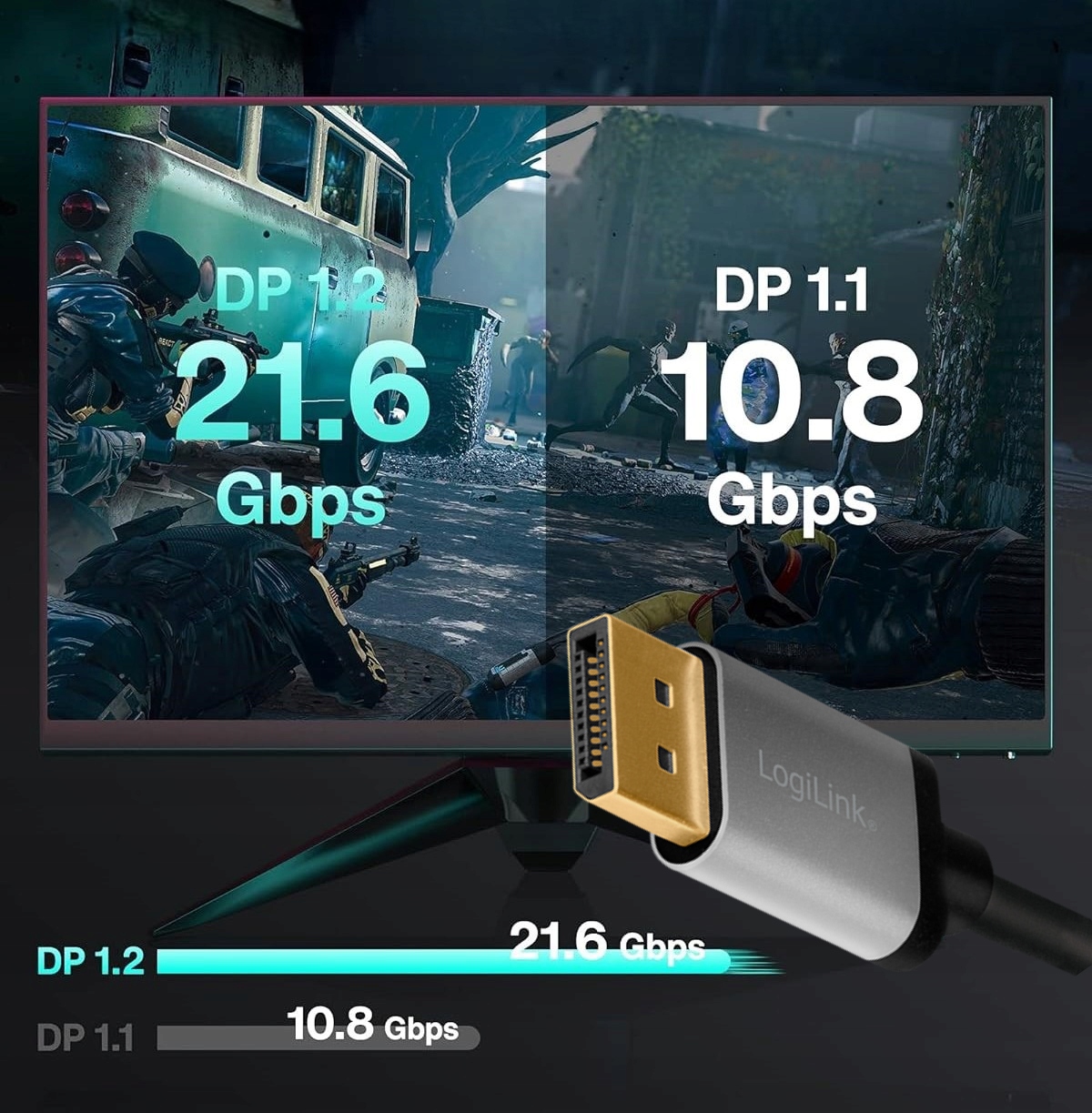Click the DP 1.1 label beside the gray bar
Screen dimensions: 1092x1113
(86, 1037)
